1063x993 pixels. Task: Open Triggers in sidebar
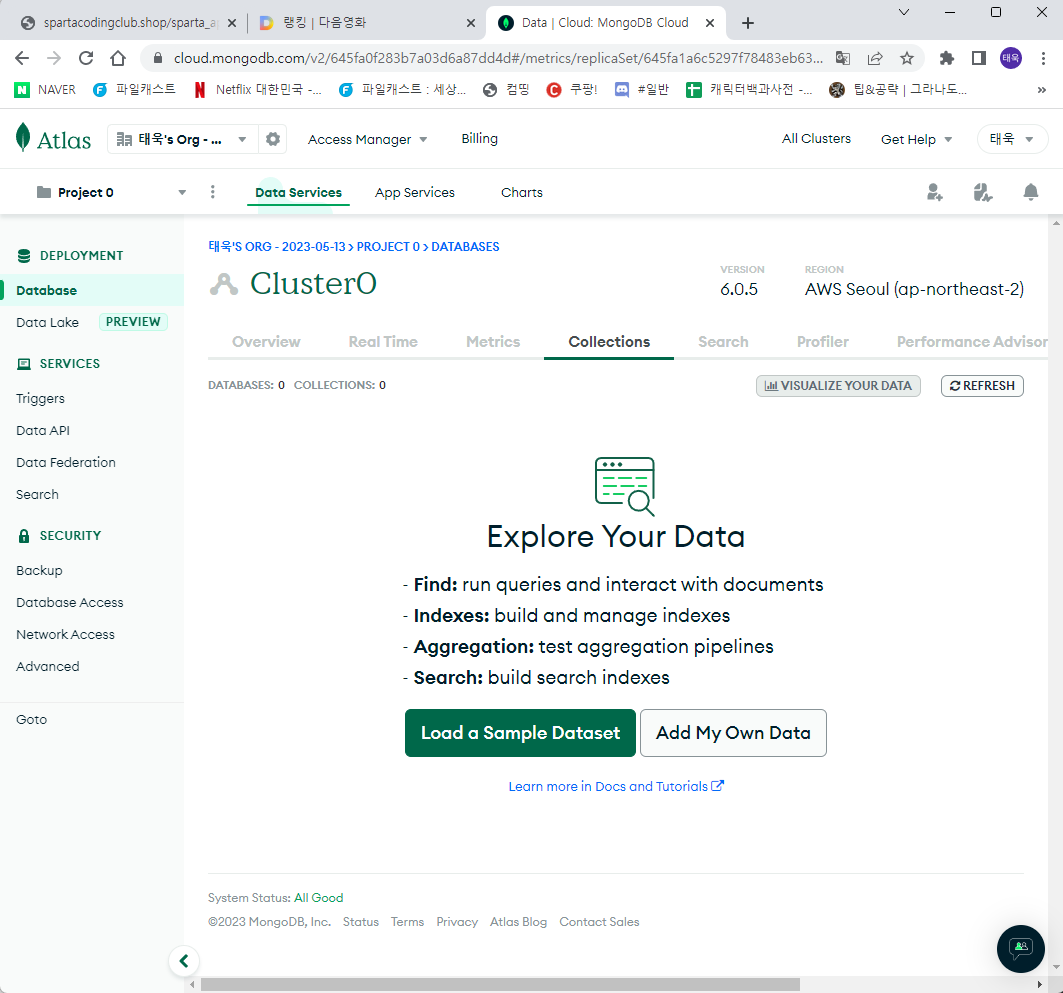41,399
